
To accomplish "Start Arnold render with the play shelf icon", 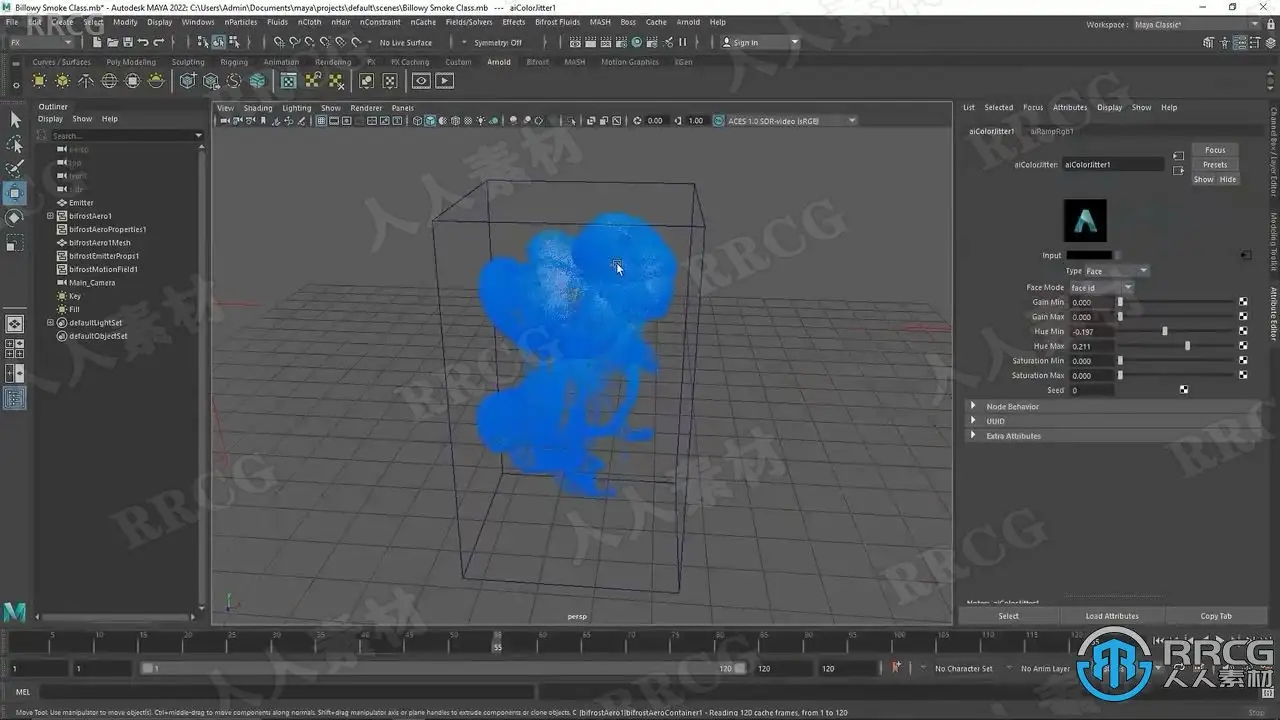I will pos(444,81).
